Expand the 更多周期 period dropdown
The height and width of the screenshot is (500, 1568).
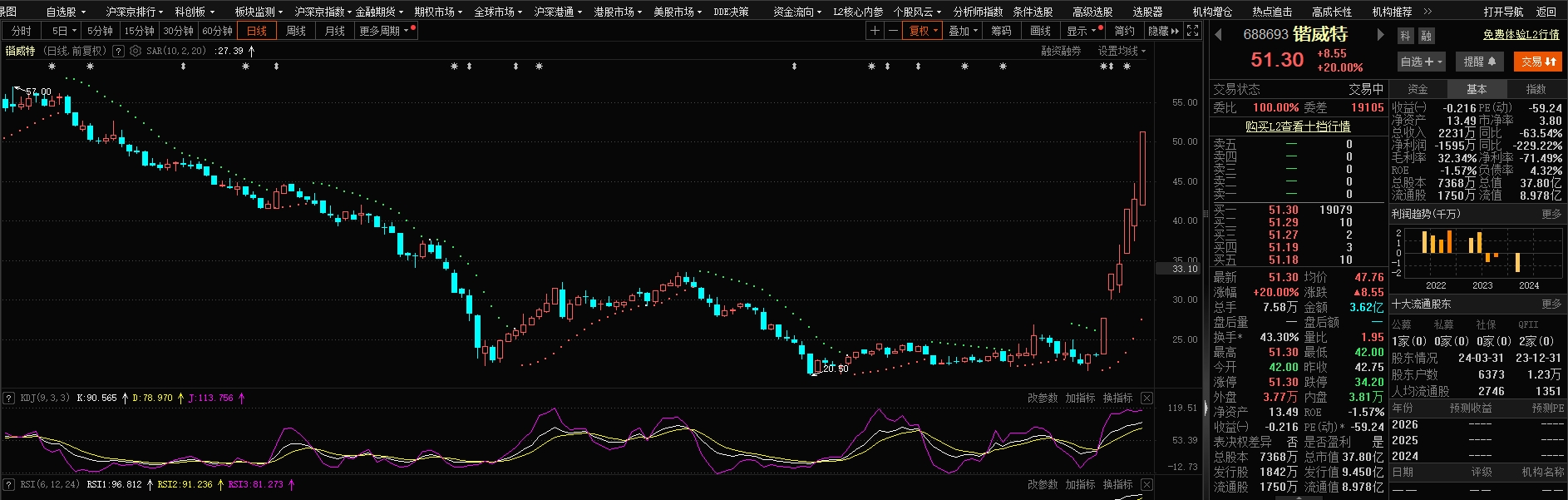point(383,31)
